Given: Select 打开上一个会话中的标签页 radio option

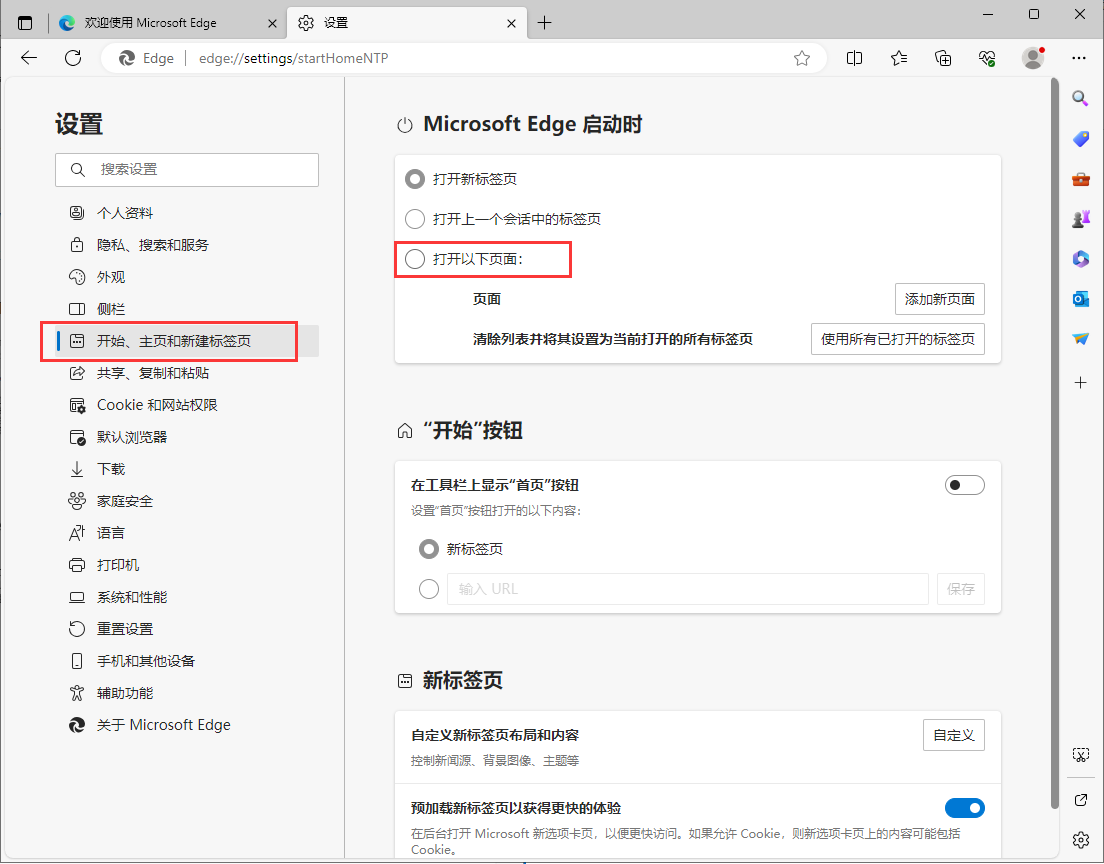Looking at the screenshot, I should coord(415,219).
